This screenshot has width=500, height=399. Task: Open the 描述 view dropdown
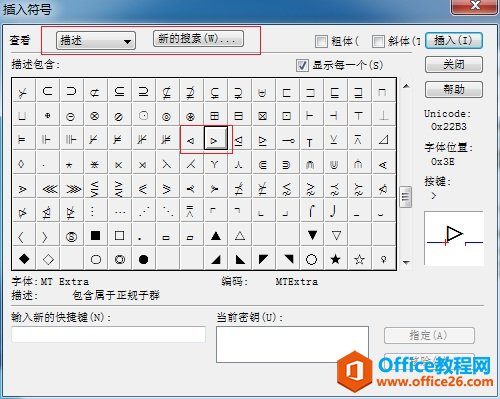[96, 41]
